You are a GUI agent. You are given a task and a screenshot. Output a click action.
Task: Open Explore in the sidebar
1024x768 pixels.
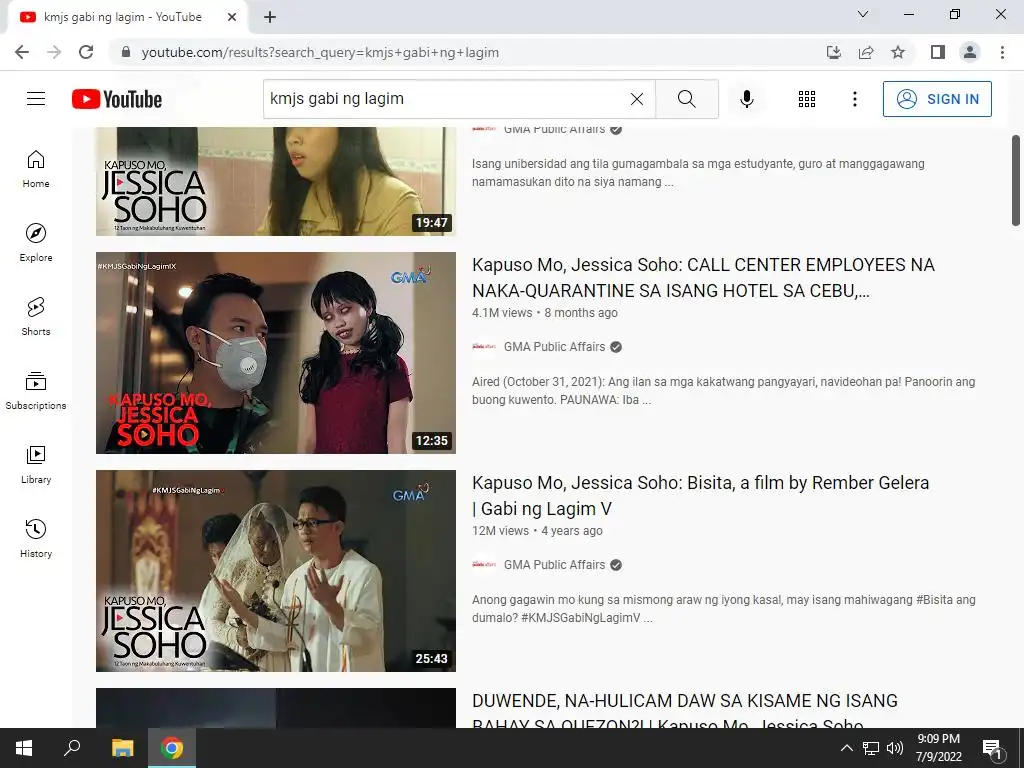click(x=36, y=242)
